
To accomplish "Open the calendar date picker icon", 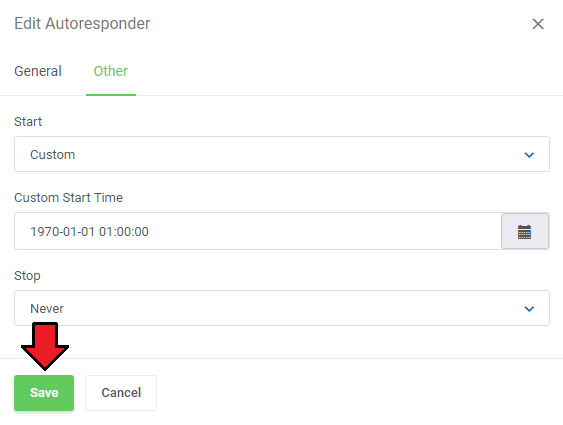I will [x=525, y=232].
